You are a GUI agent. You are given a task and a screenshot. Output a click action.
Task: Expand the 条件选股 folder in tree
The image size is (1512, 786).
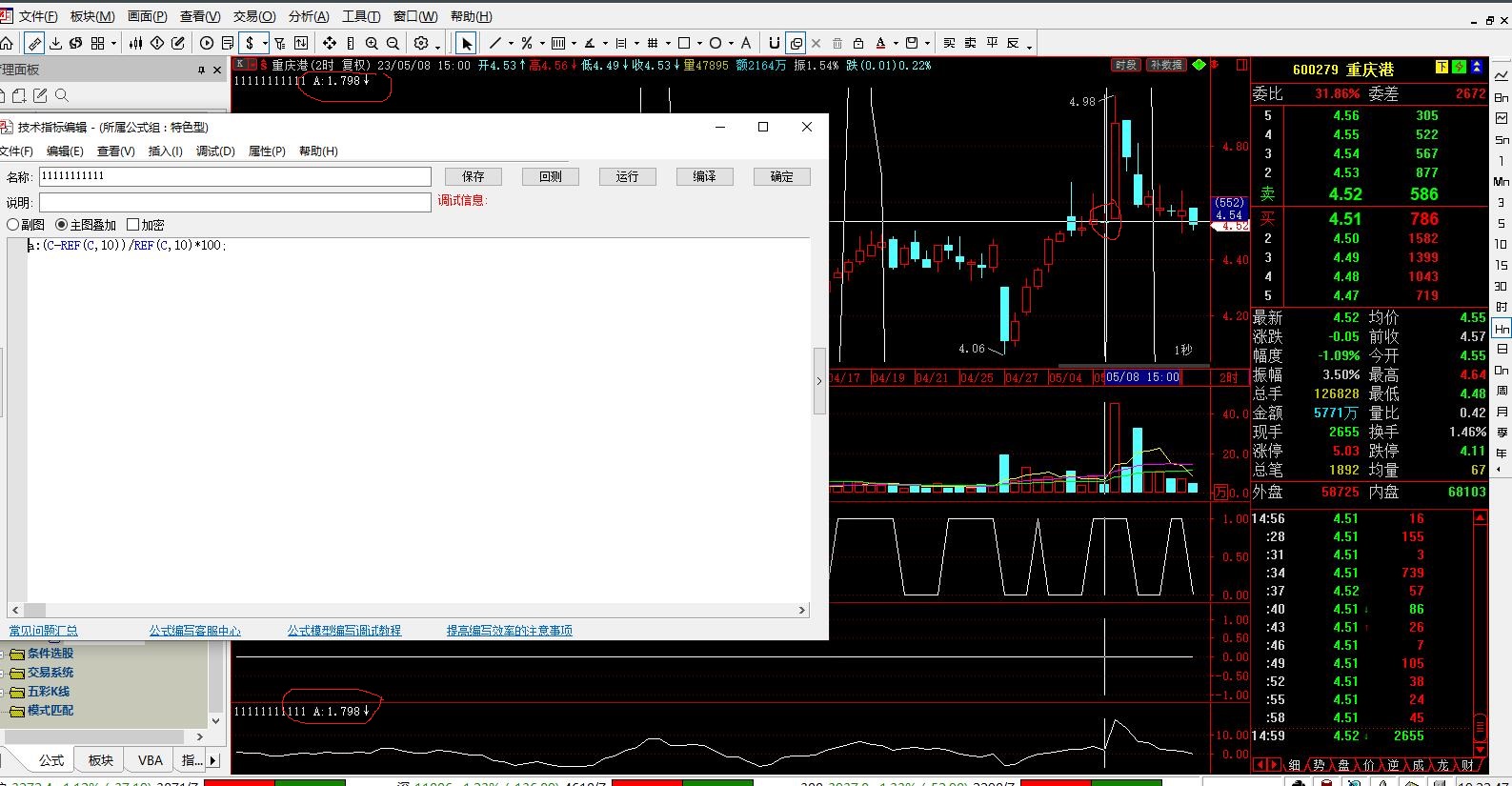pyautogui.click(x=50, y=654)
